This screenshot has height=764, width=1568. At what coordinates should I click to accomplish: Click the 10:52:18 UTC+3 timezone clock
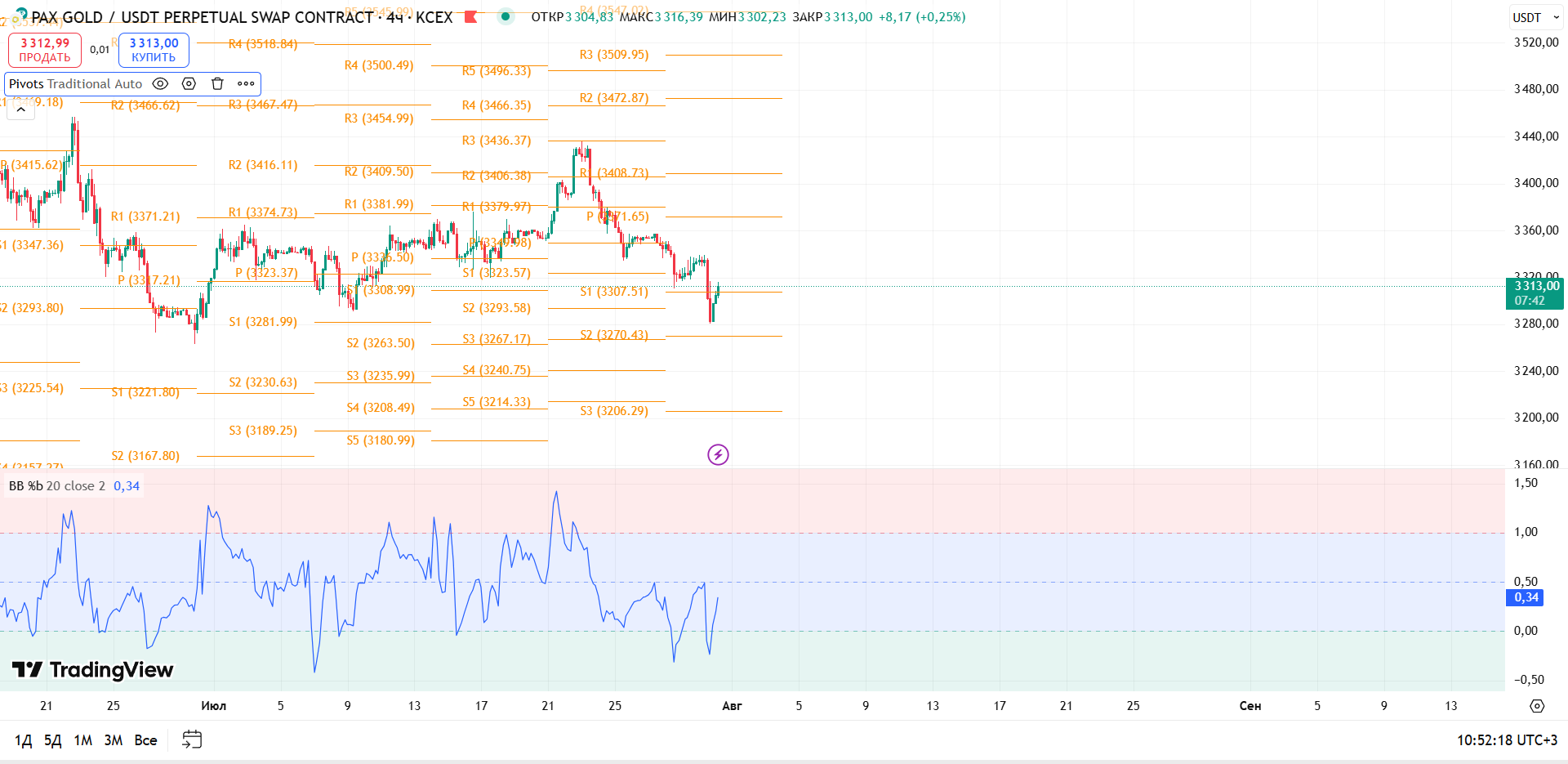point(1507,740)
